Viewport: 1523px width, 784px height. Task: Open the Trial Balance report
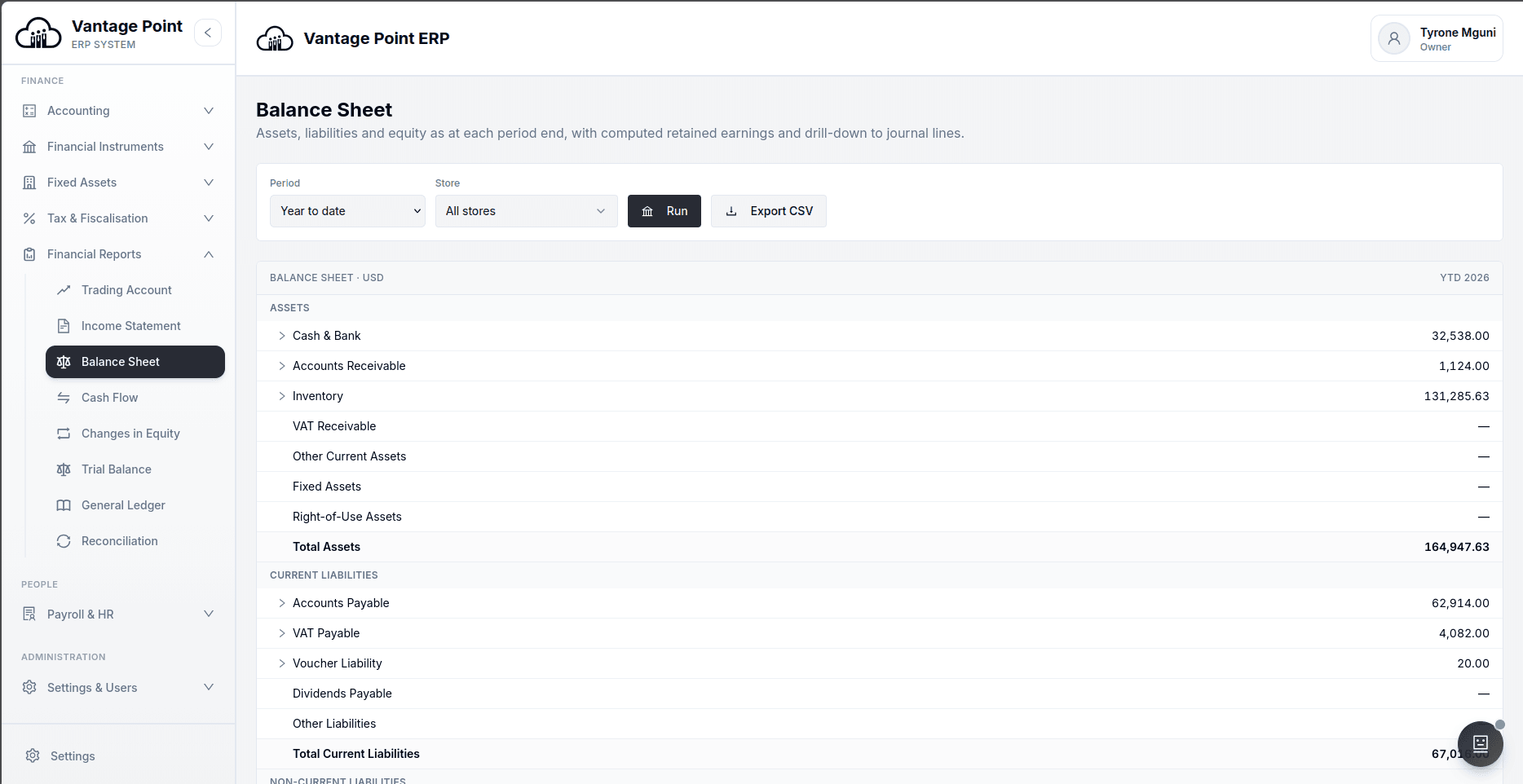tap(135, 469)
